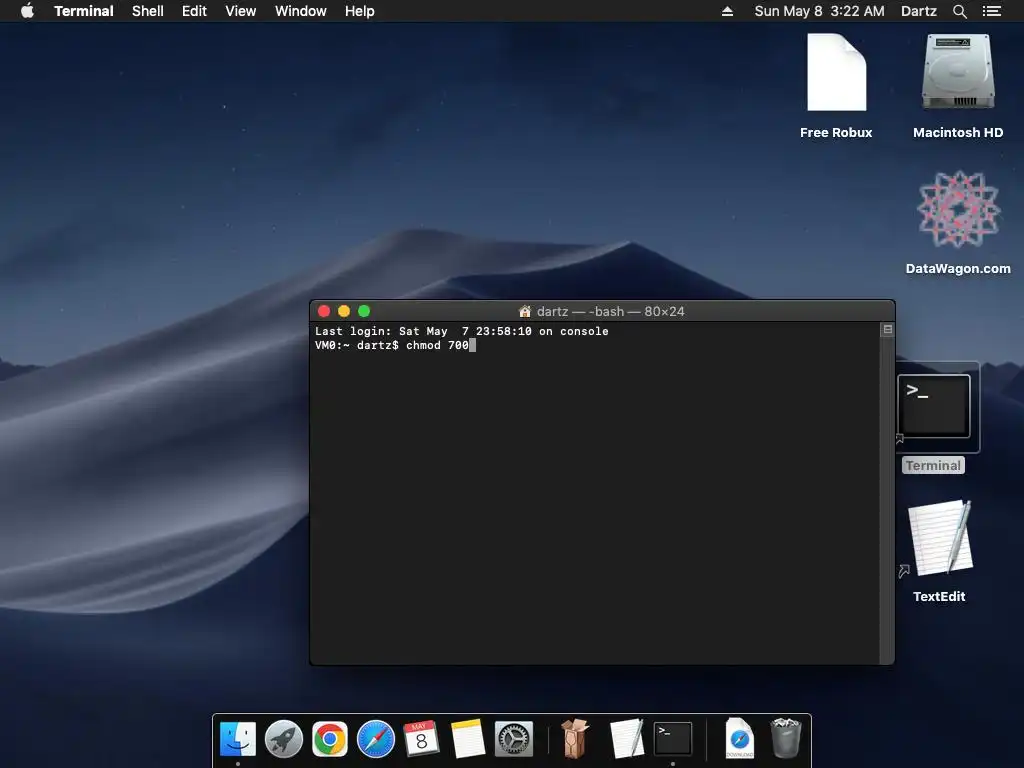Image resolution: width=1024 pixels, height=768 pixels.
Task: Open the Apple menu
Action: pos(27,11)
